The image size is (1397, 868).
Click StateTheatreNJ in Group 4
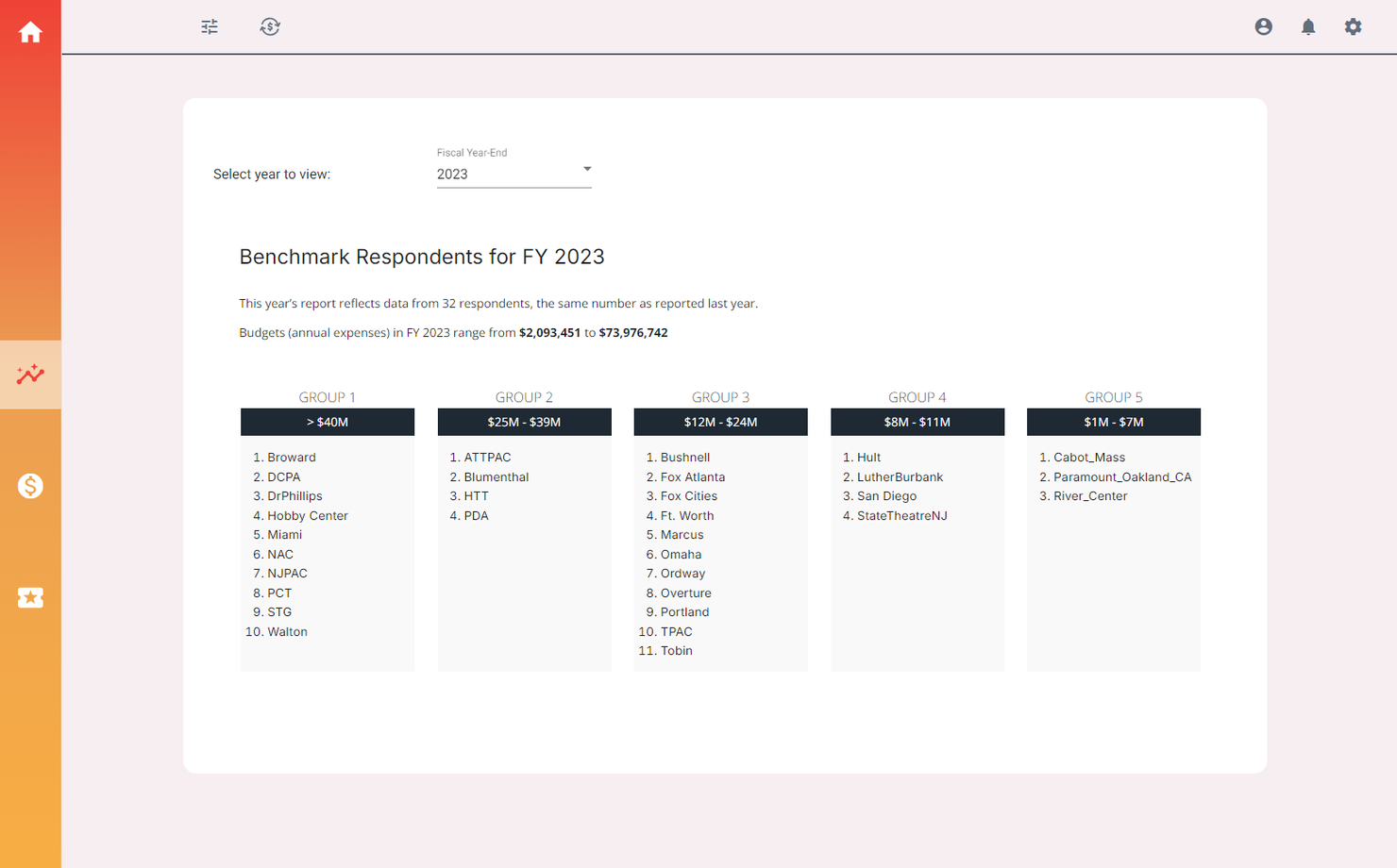point(901,515)
